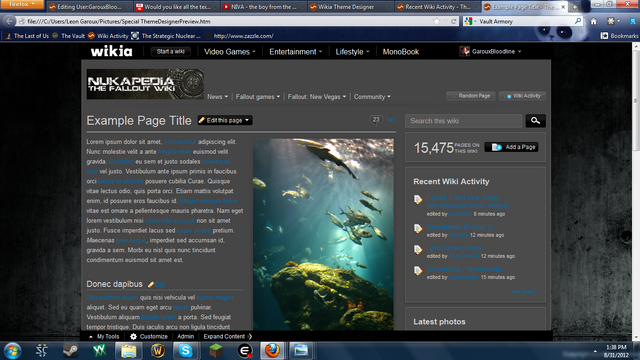Viewport: 640px width, 360px height.
Task: Open Skype from the taskbar
Action: click(x=186, y=351)
